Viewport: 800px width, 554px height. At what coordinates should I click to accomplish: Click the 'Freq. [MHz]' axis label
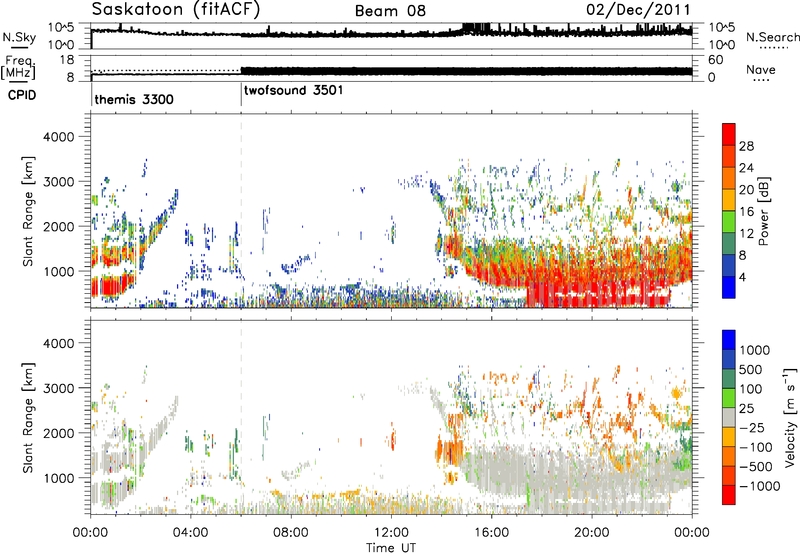pos(19,68)
